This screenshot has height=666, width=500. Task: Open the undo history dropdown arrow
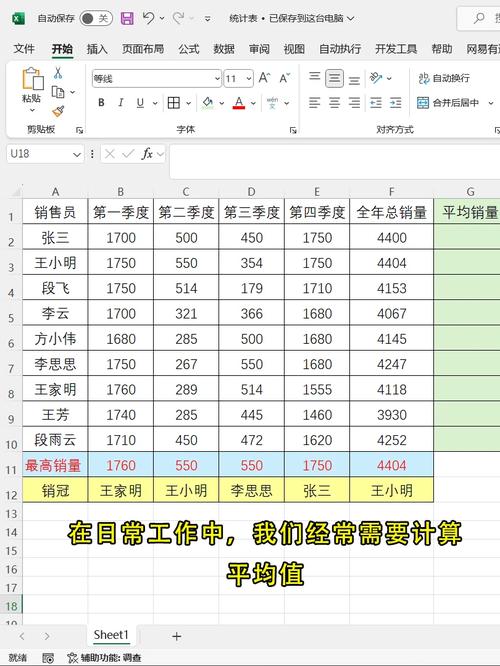tap(162, 19)
